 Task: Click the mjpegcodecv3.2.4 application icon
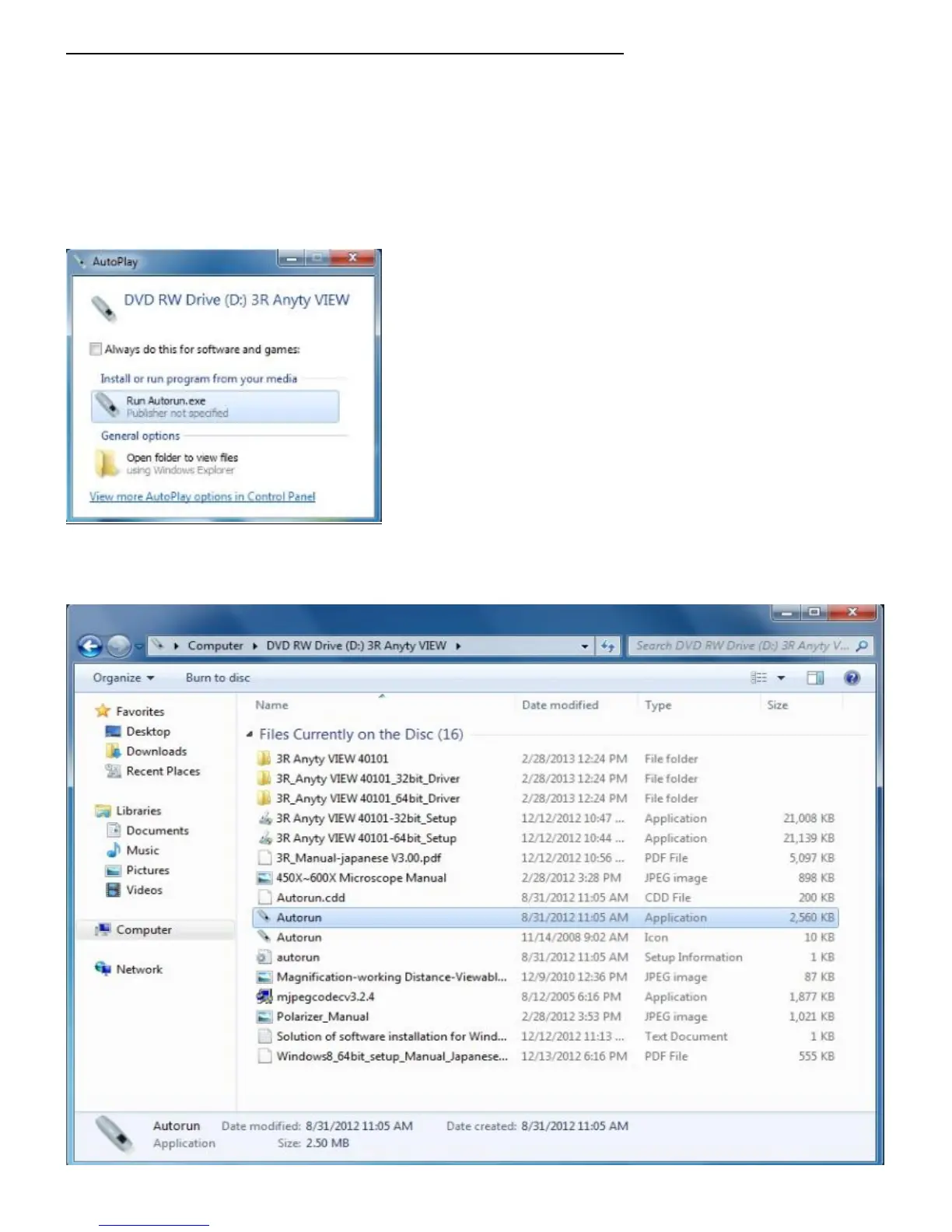coord(264,996)
